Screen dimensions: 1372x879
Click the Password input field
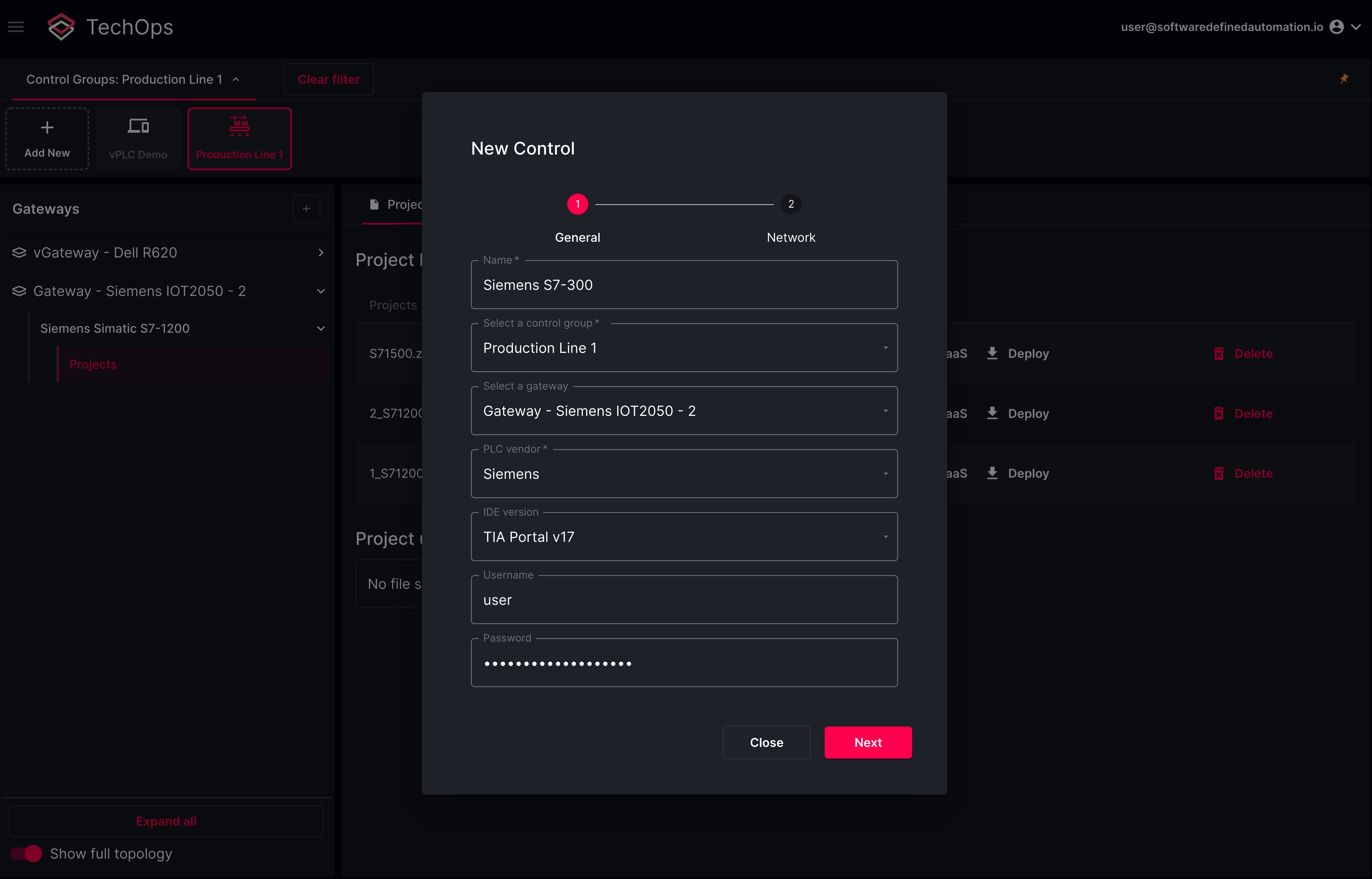(684, 663)
